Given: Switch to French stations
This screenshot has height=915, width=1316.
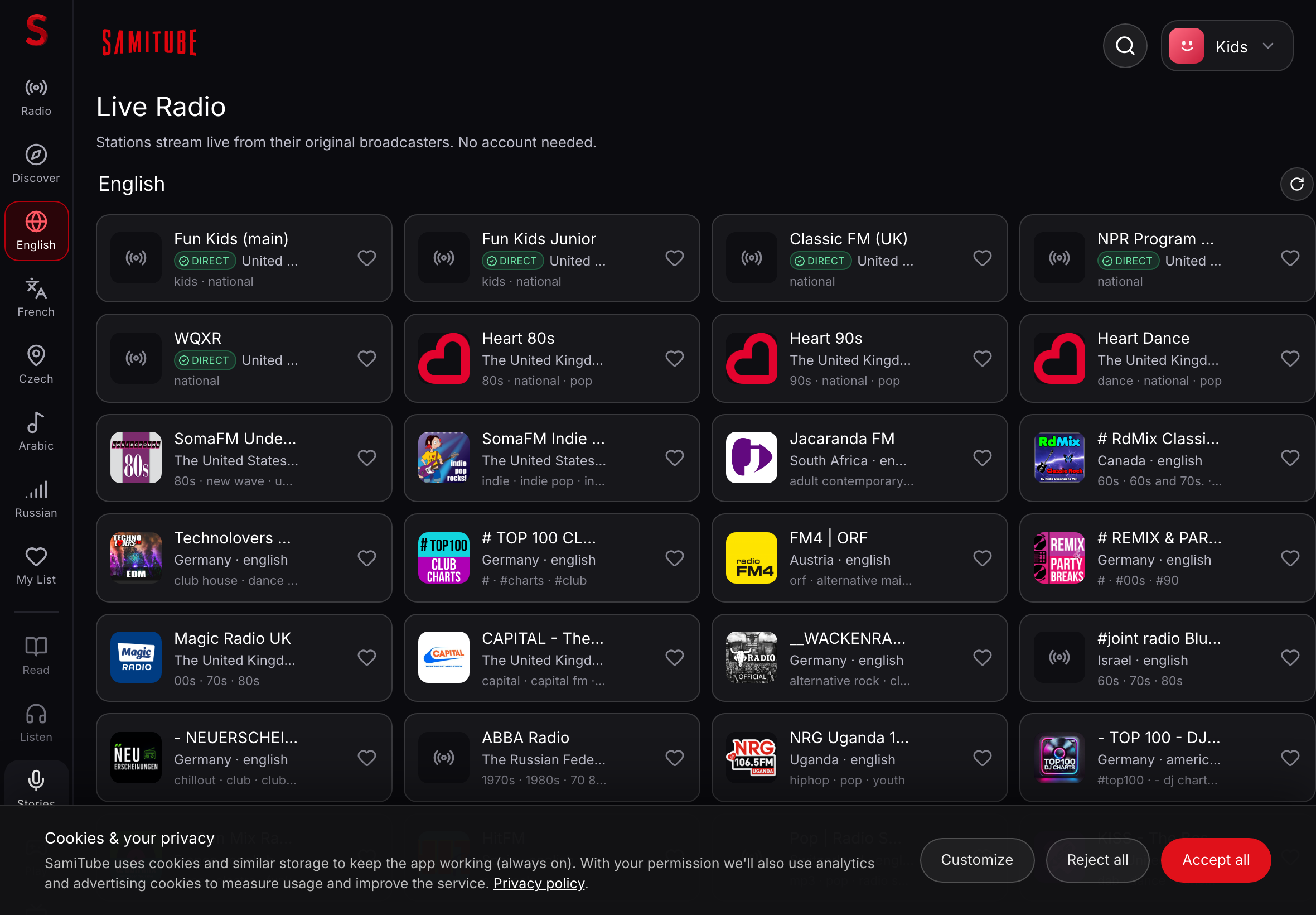Looking at the screenshot, I should [x=36, y=298].
